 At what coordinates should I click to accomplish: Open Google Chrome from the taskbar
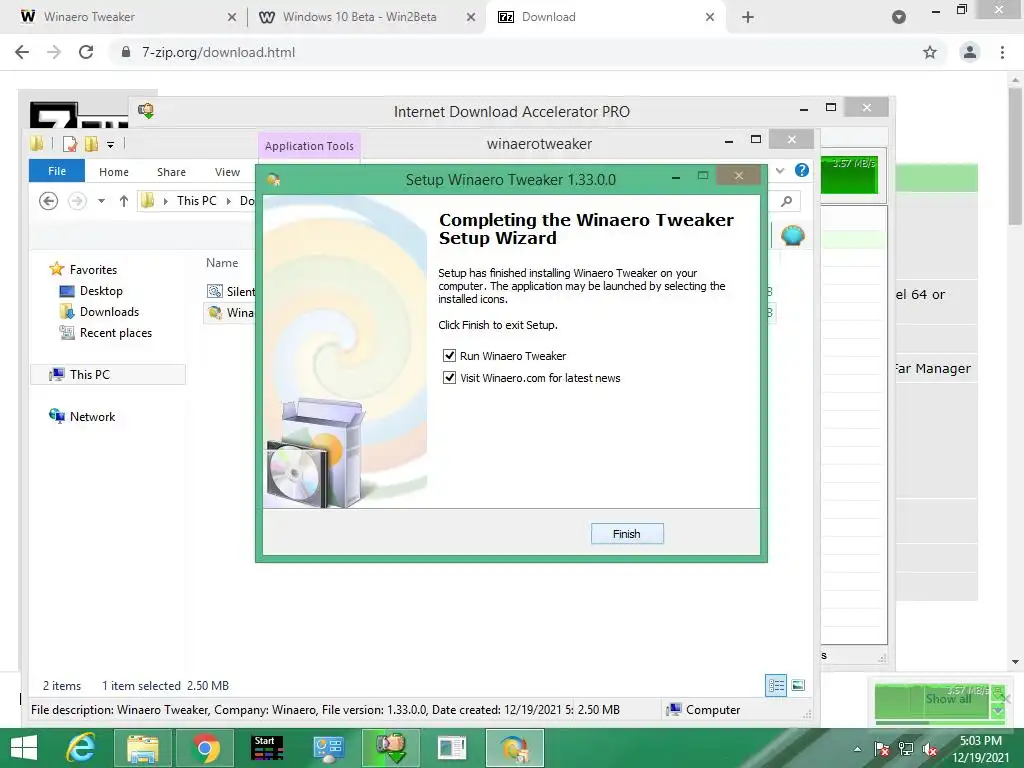pos(205,748)
